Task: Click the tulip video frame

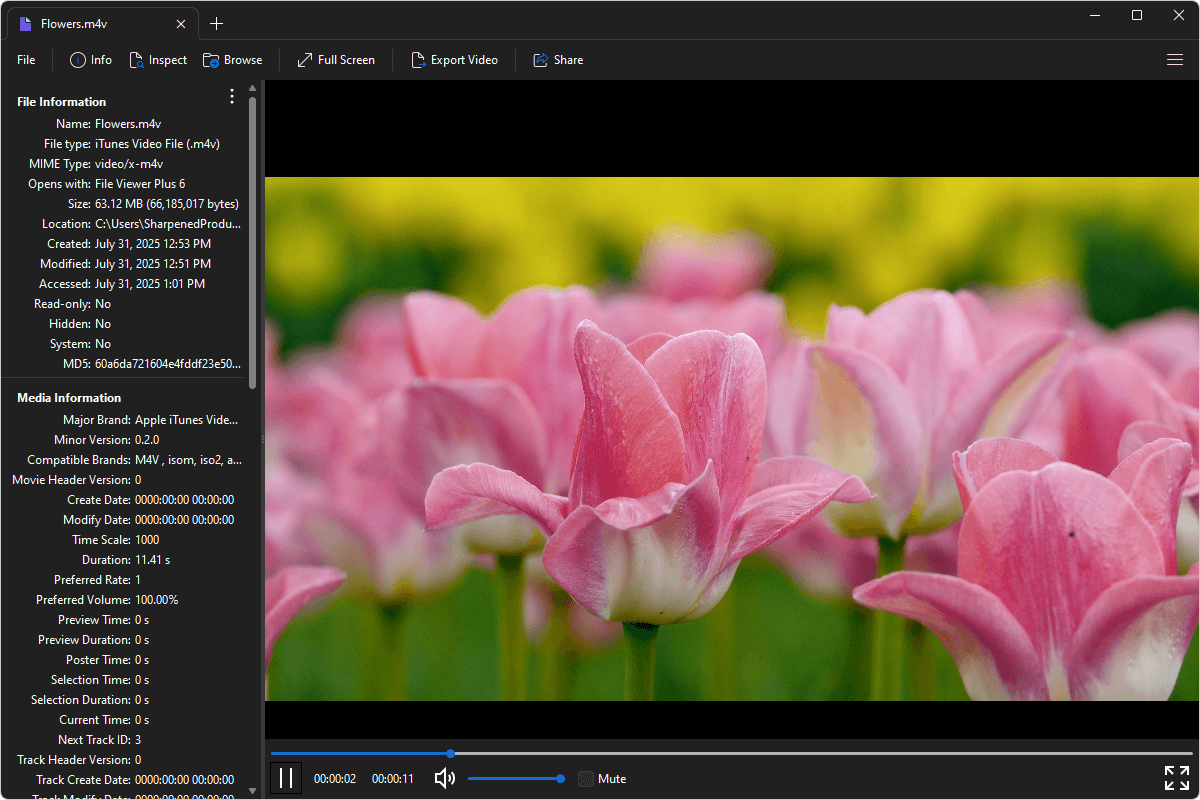Action: [x=732, y=439]
